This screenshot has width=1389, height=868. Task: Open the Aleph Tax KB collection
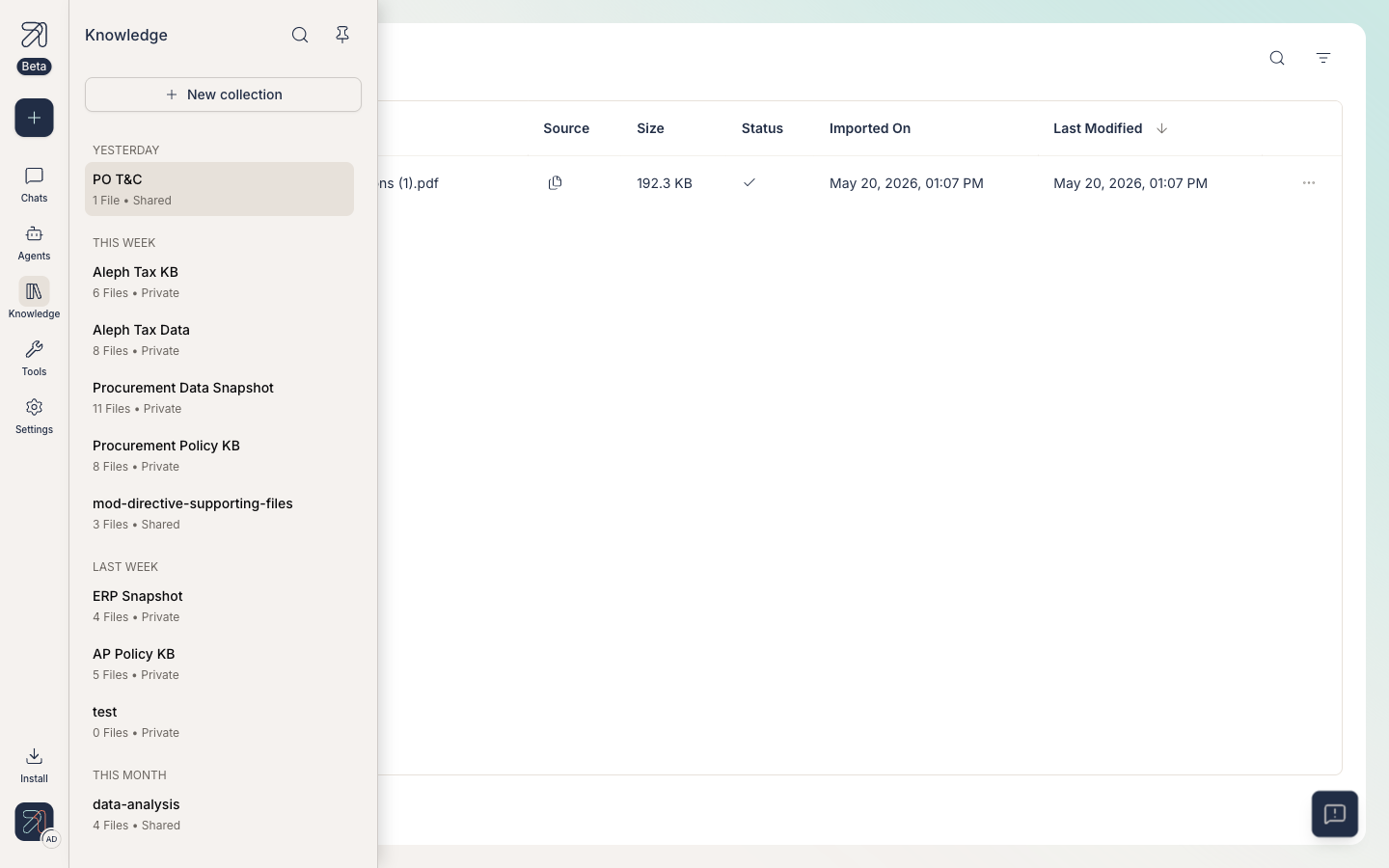pos(219,282)
